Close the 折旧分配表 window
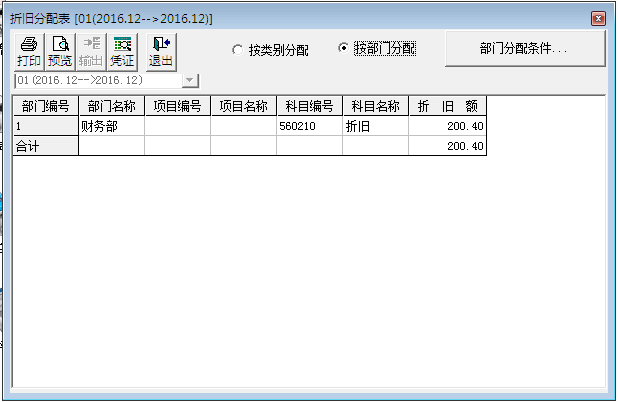 pos(598,19)
